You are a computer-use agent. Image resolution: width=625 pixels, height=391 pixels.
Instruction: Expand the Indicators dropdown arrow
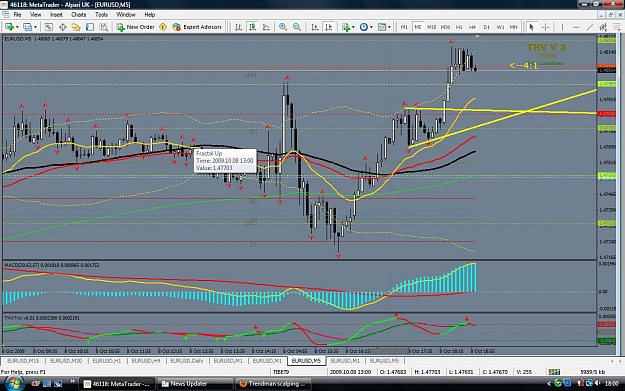(x=353, y=27)
